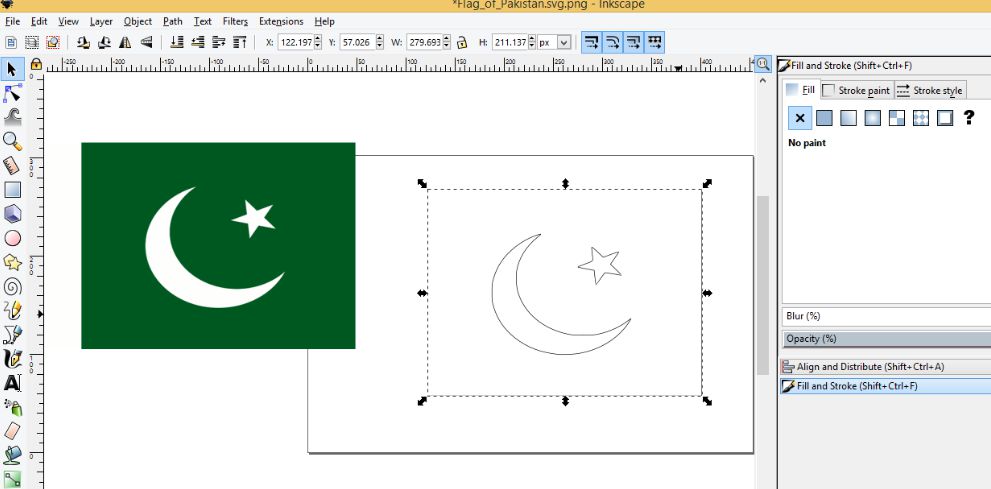The width and height of the screenshot is (991, 489).
Task: Lower selection one step
Action: (x=198, y=42)
